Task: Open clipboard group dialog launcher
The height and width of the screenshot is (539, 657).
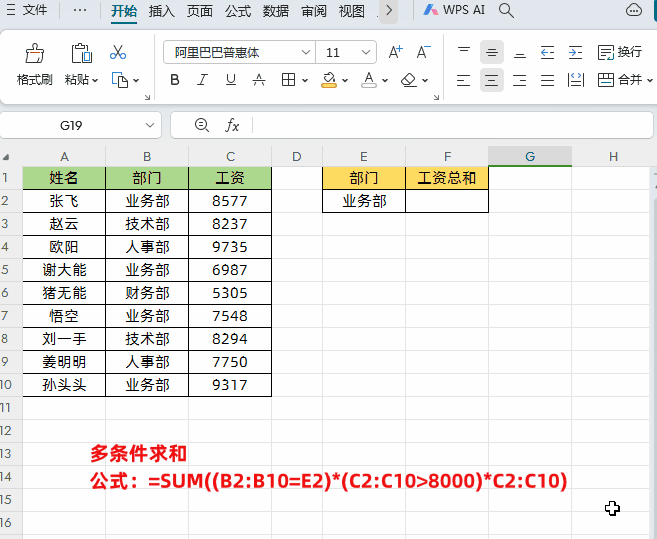Action: tap(147, 97)
